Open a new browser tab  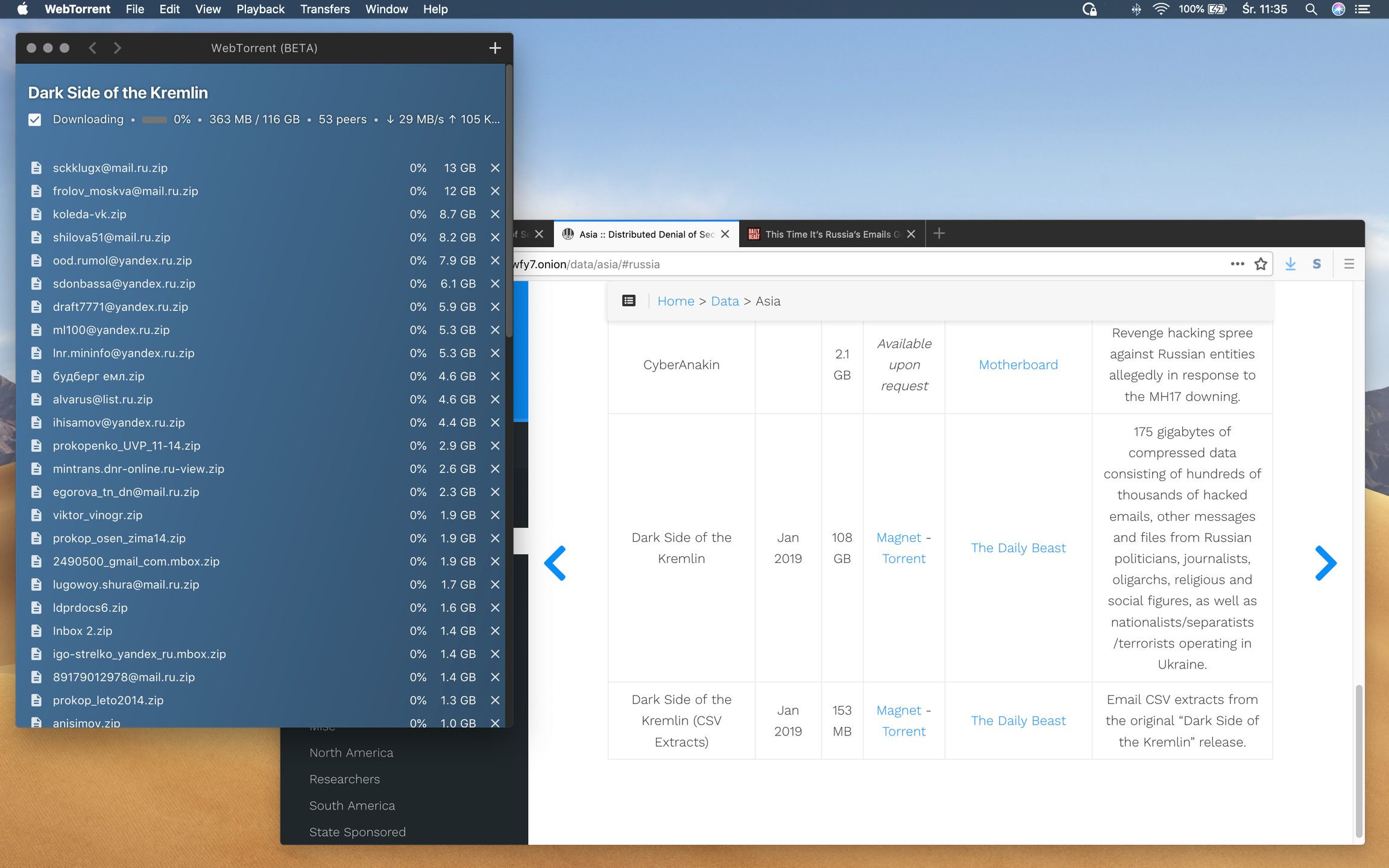(939, 234)
